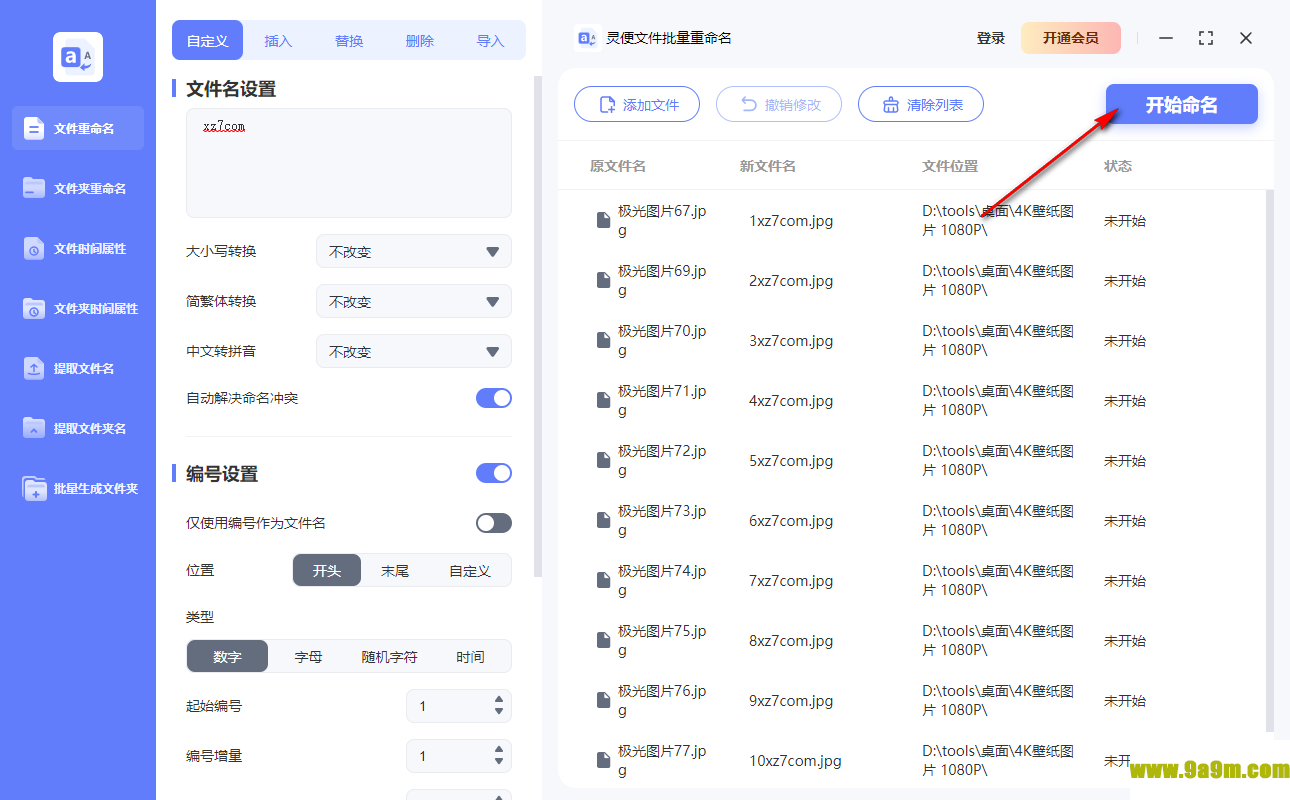
Task: Choose 随机字符 numbering type
Action: 389,656
